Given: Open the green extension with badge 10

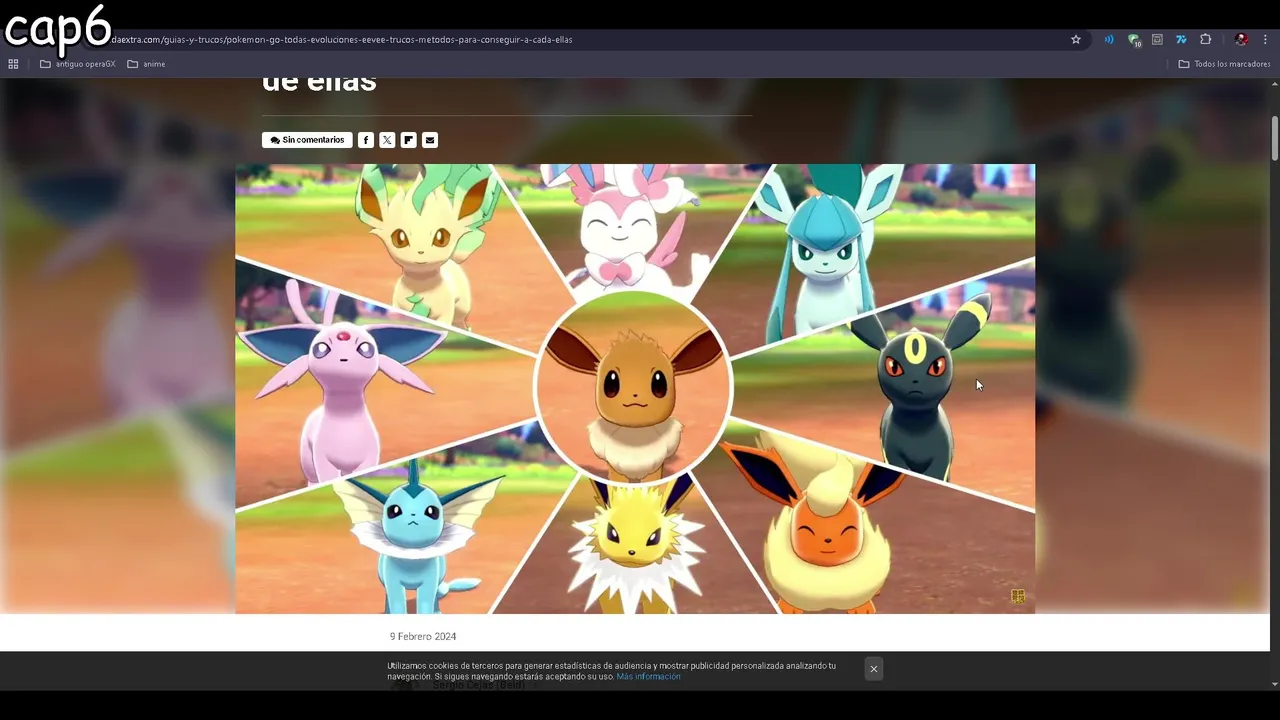Looking at the screenshot, I should tap(1134, 40).
